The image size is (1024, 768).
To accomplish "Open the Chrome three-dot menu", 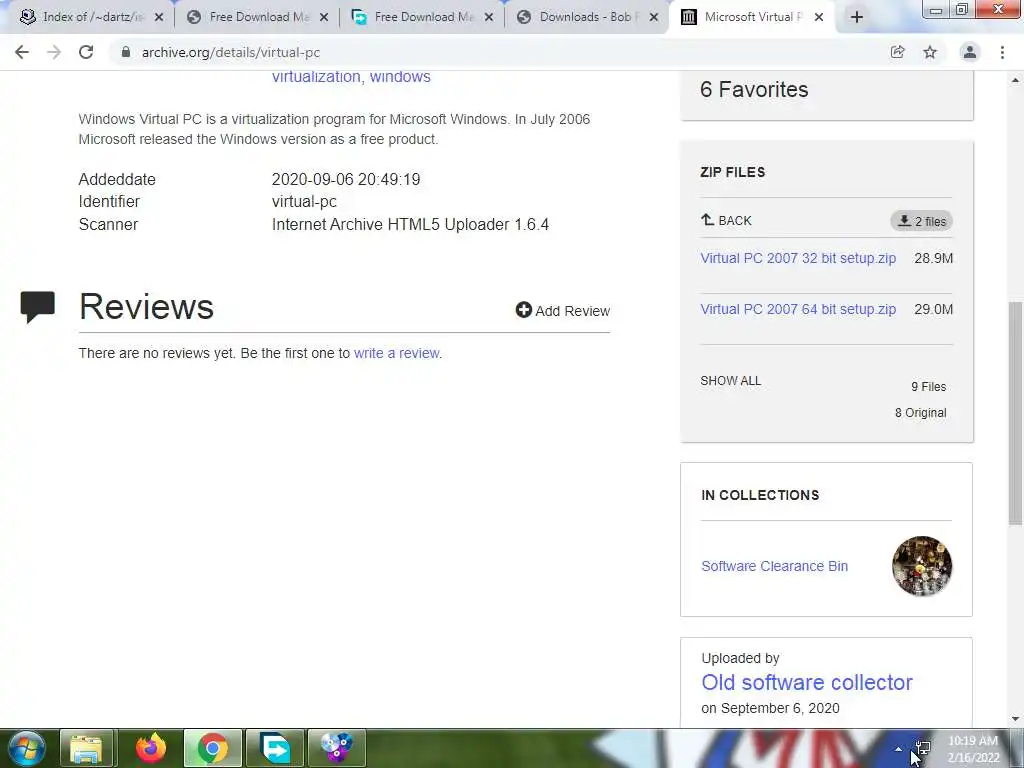I will 1002,52.
